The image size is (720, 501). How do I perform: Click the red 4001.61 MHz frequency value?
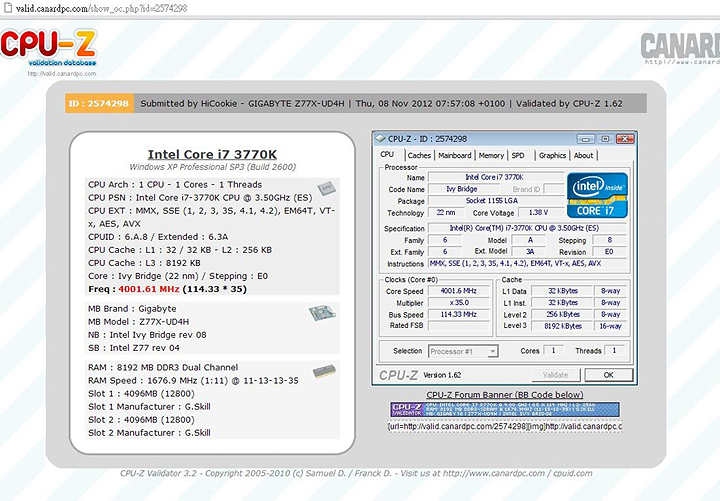[149, 289]
